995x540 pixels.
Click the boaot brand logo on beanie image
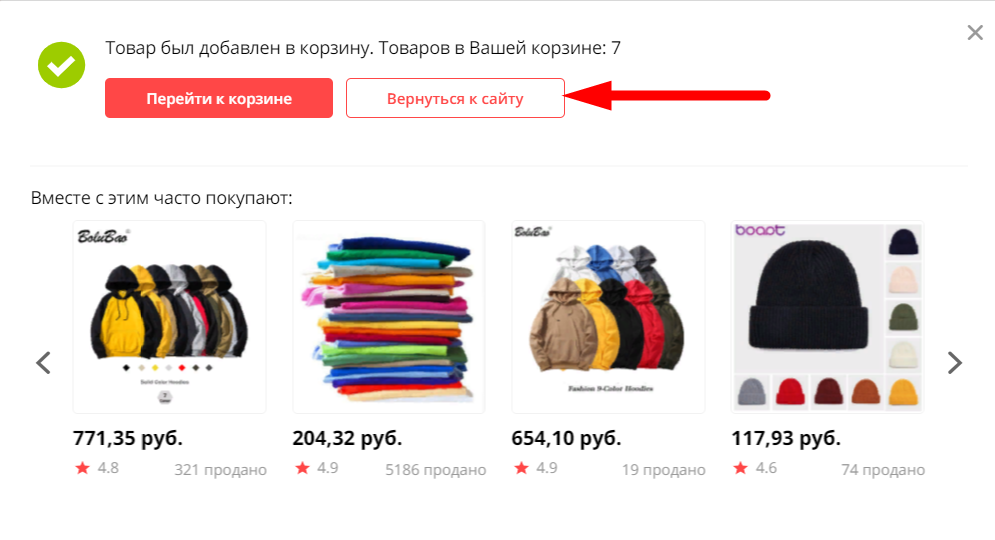coord(760,230)
